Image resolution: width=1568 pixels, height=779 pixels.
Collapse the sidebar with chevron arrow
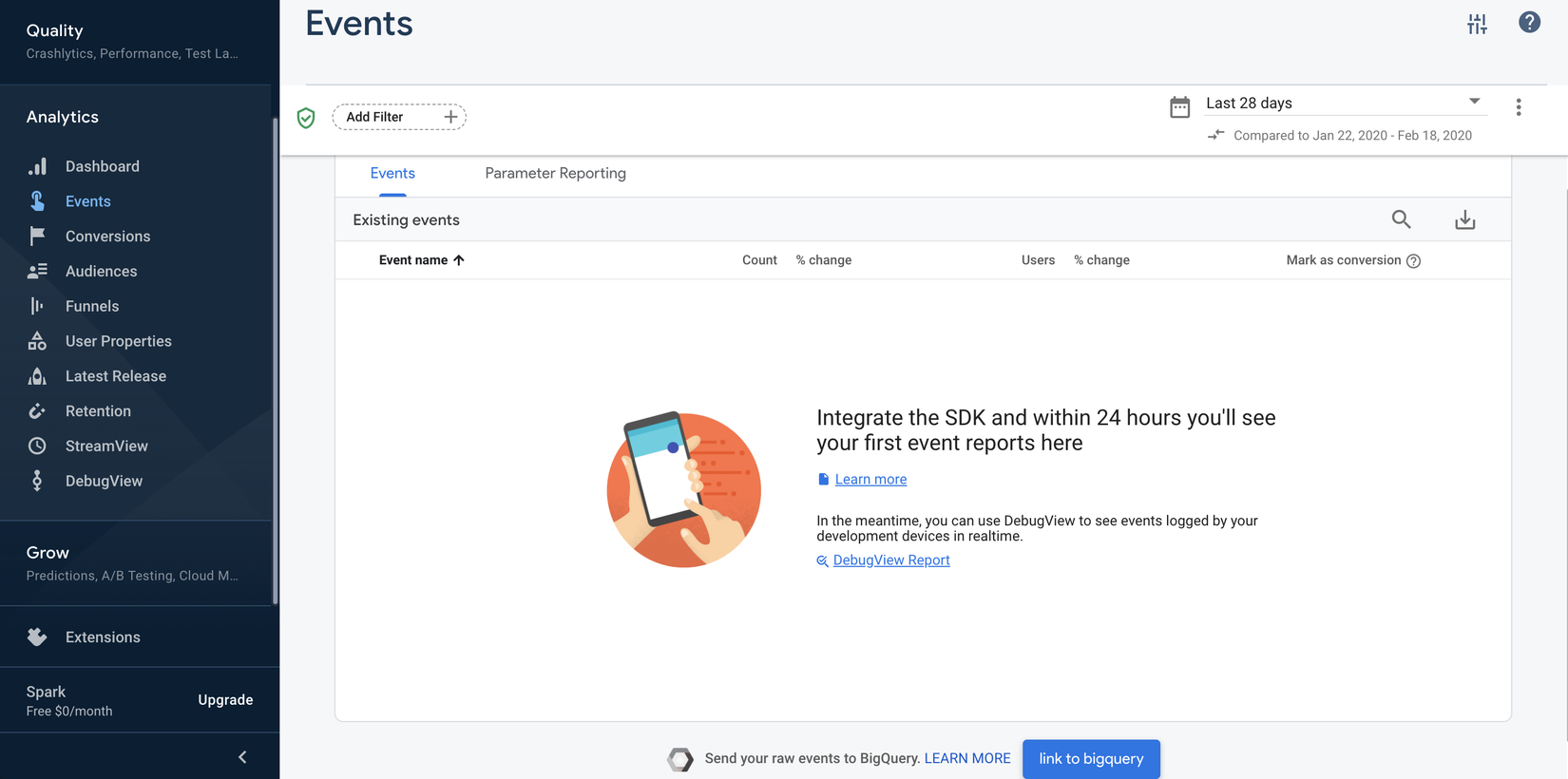(x=242, y=757)
